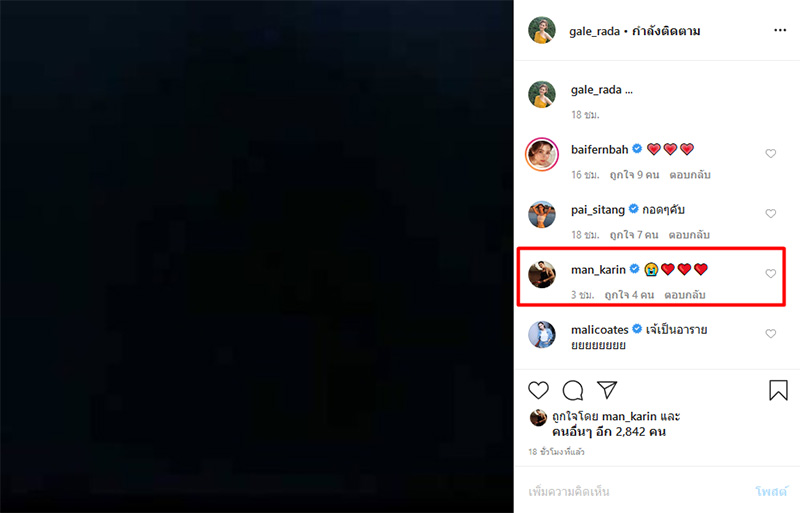This screenshot has width=800, height=513.
Task: Like baifernbah's comment heart
Action: pyautogui.click(x=770, y=153)
